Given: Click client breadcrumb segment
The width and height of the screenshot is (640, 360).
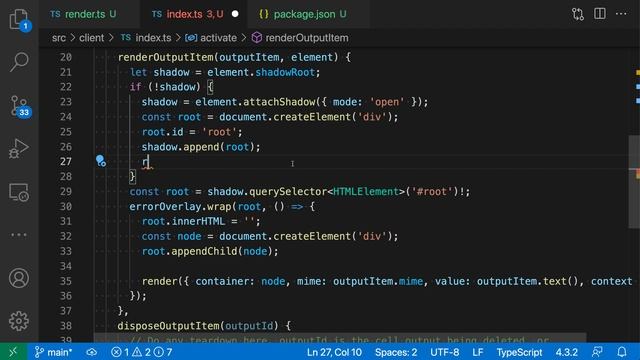Looking at the screenshot, I should coord(91,38).
